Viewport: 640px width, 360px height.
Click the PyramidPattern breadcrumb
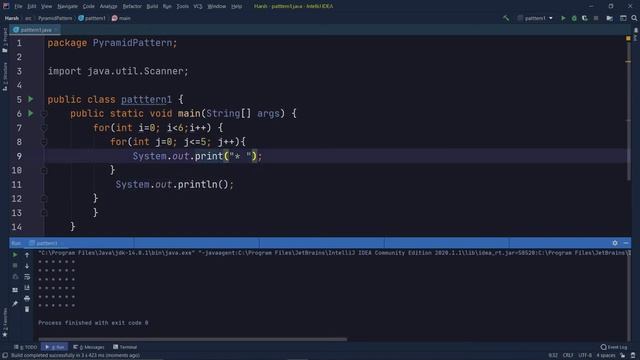pyautogui.click(x=55, y=18)
